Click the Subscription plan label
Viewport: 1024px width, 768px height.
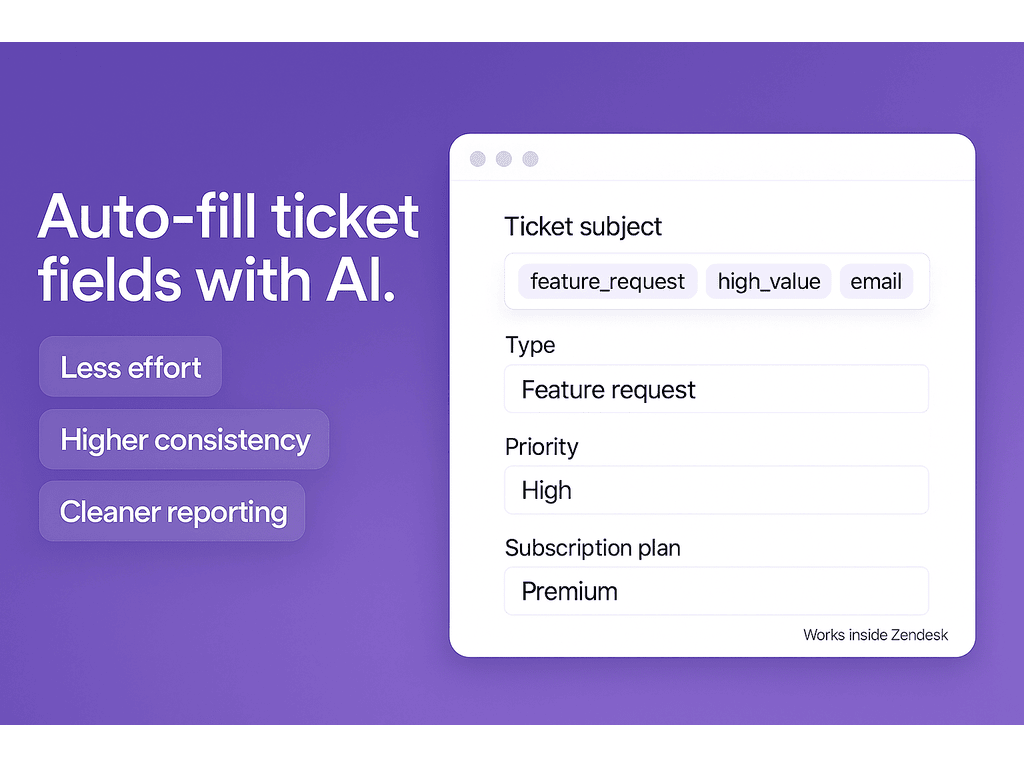tap(593, 548)
